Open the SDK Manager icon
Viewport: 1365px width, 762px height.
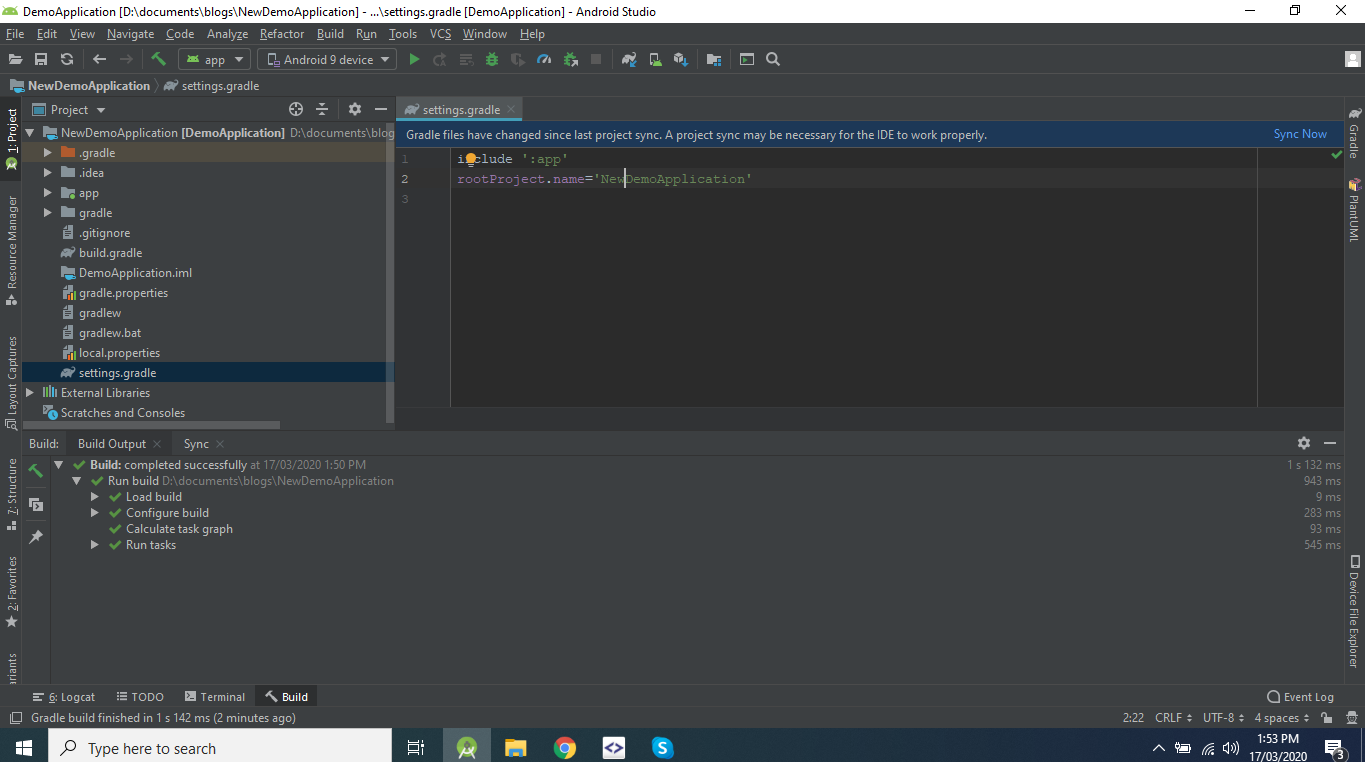(x=681, y=60)
